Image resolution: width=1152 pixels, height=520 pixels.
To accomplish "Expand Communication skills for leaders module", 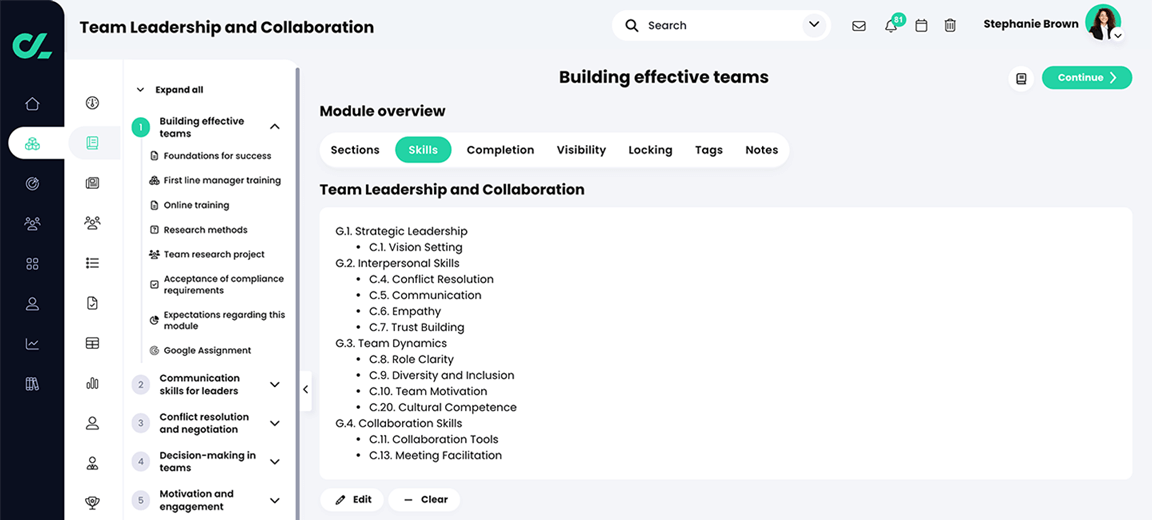I will 275,384.
